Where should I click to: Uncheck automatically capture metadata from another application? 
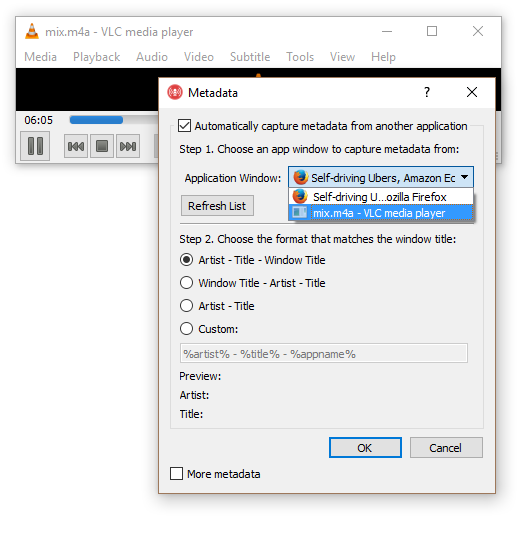click(184, 126)
